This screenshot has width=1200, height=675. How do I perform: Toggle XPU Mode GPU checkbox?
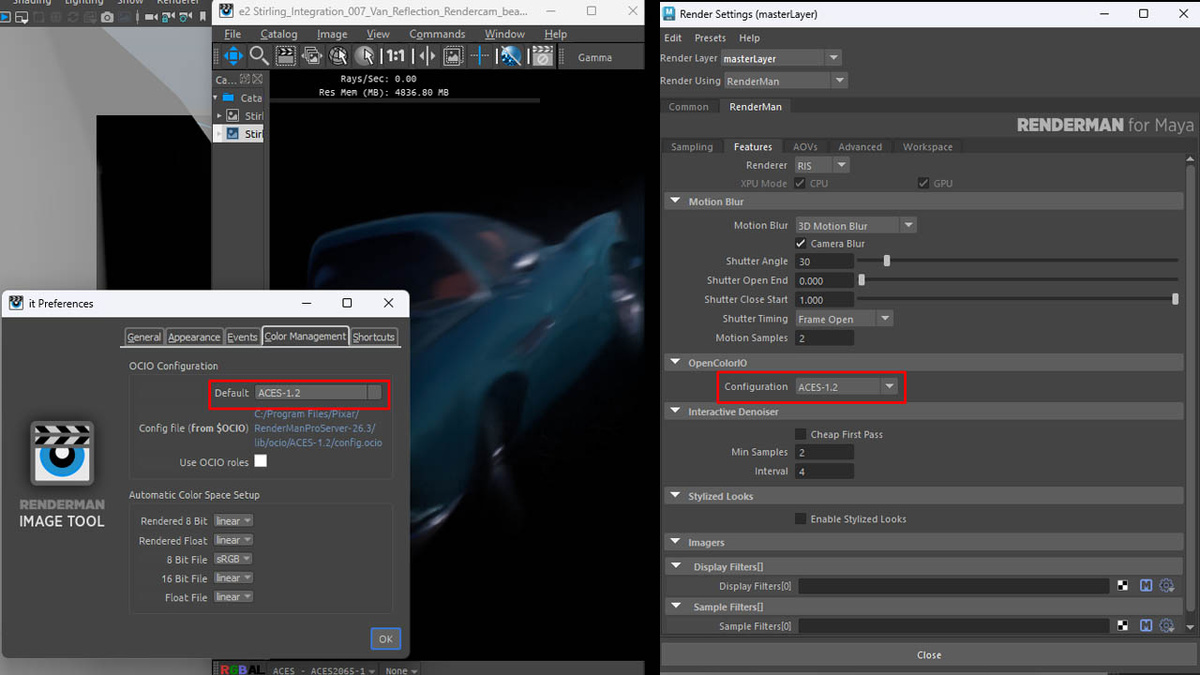click(x=925, y=183)
